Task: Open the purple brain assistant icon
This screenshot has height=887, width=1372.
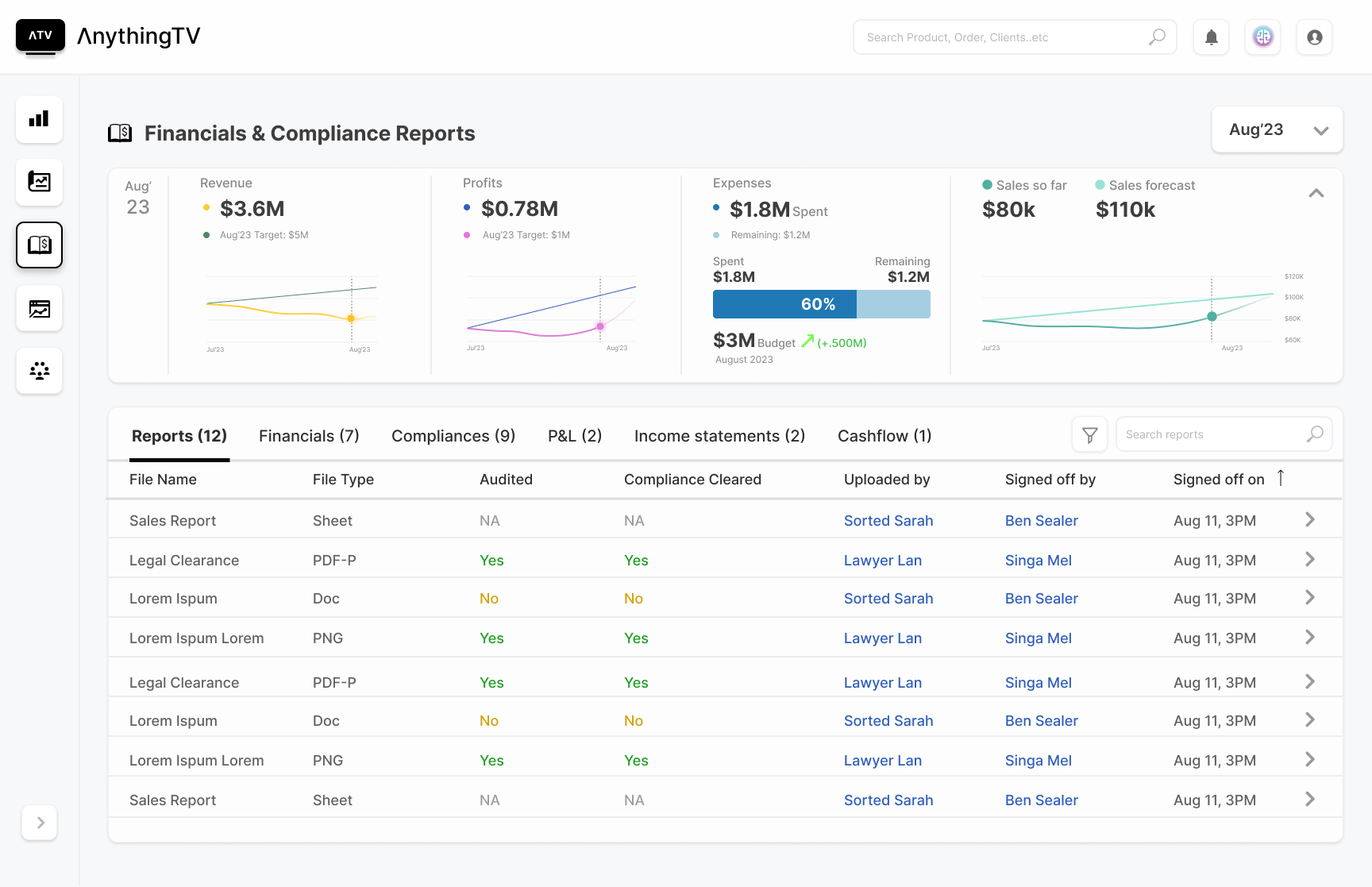Action: pyautogui.click(x=1263, y=37)
